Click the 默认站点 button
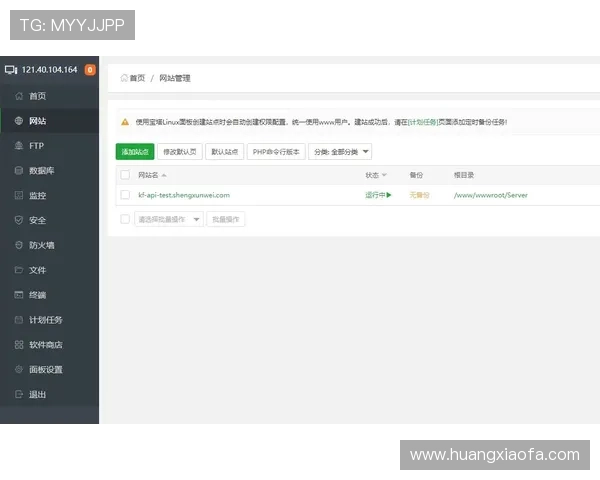This screenshot has width=600, height=480. click(225, 152)
